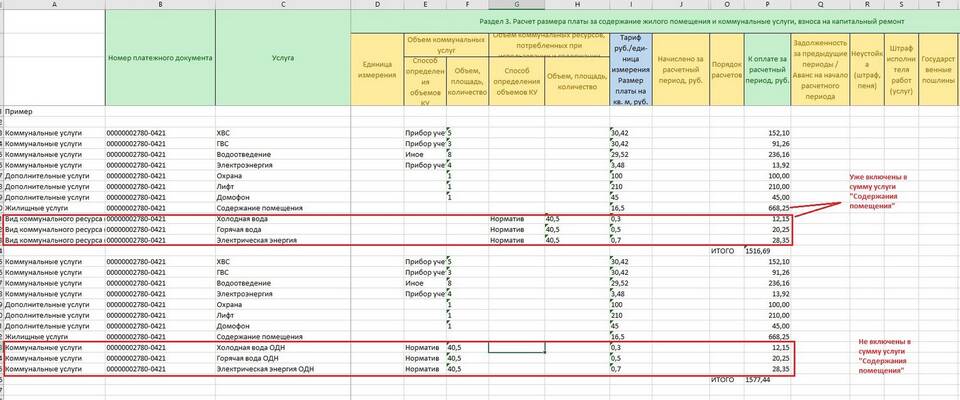The height and width of the screenshot is (400, 960).
Task: Click the 'Единица измерения' header cell
Action: tap(377, 70)
